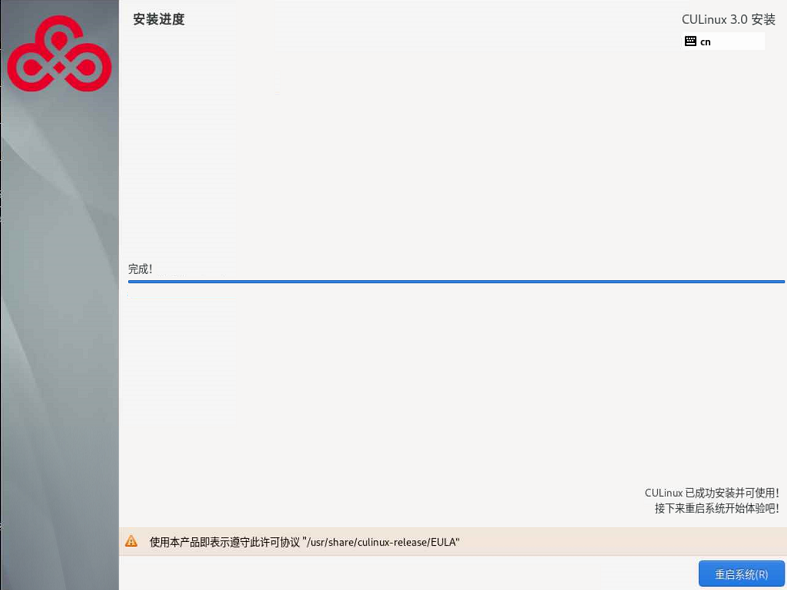
Task: Click the 重启系统(R) reboot button
Action: point(741,574)
